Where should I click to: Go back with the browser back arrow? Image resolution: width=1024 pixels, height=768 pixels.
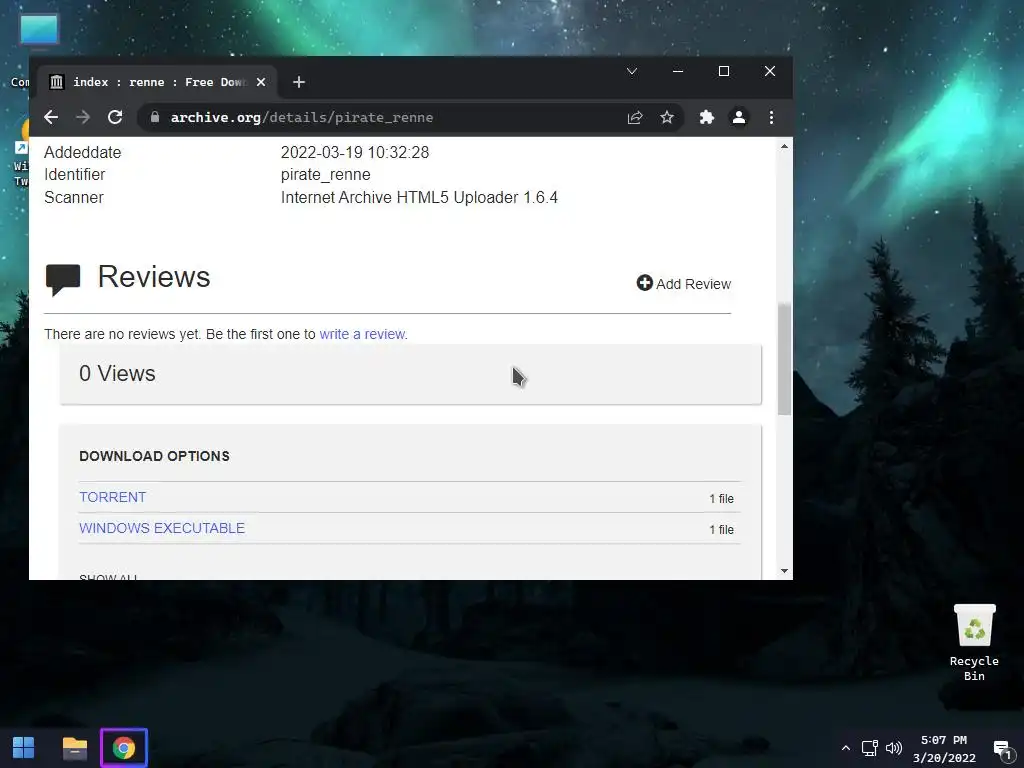coord(51,117)
